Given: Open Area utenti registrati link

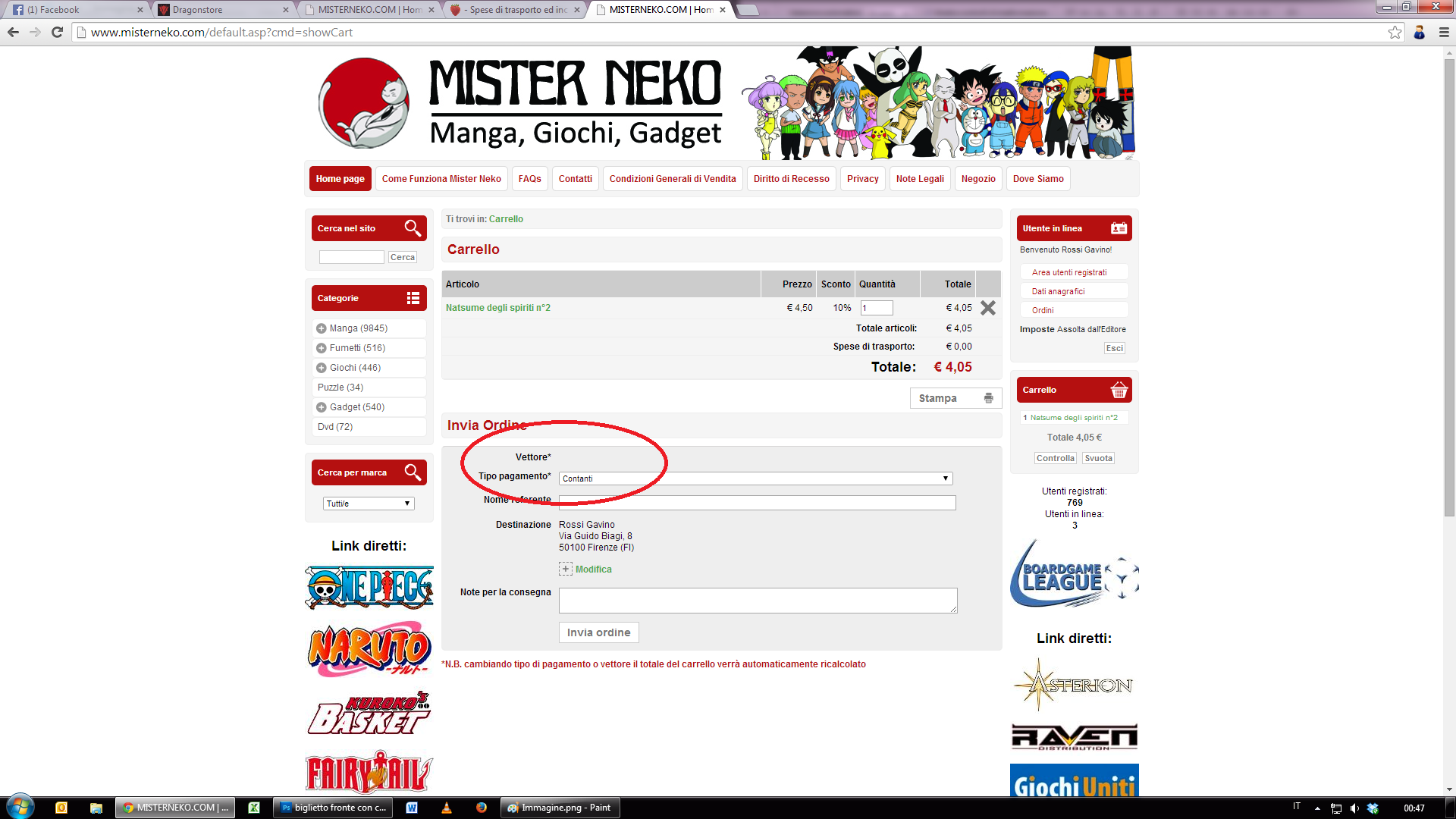Looking at the screenshot, I should (1069, 272).
